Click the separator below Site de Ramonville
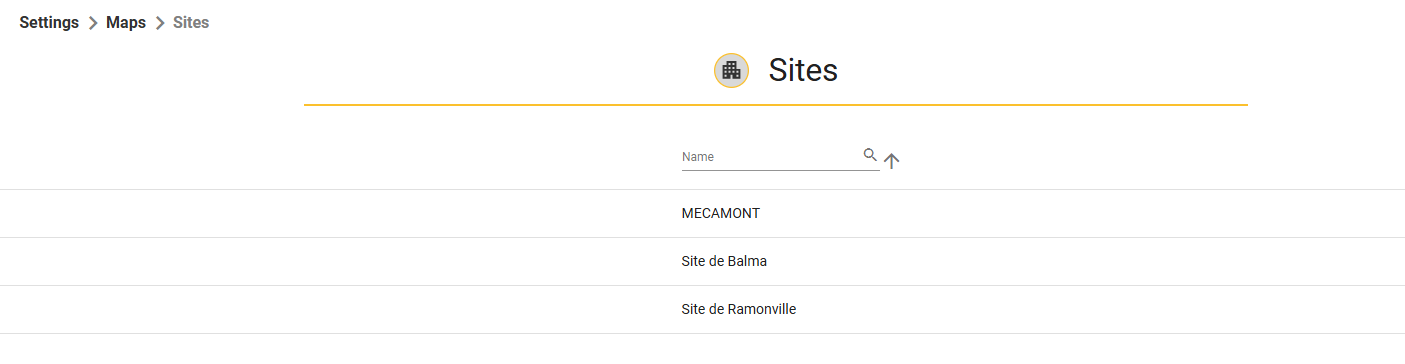The height and width of the screenshot is (364, 1405). tap(702, 333)
